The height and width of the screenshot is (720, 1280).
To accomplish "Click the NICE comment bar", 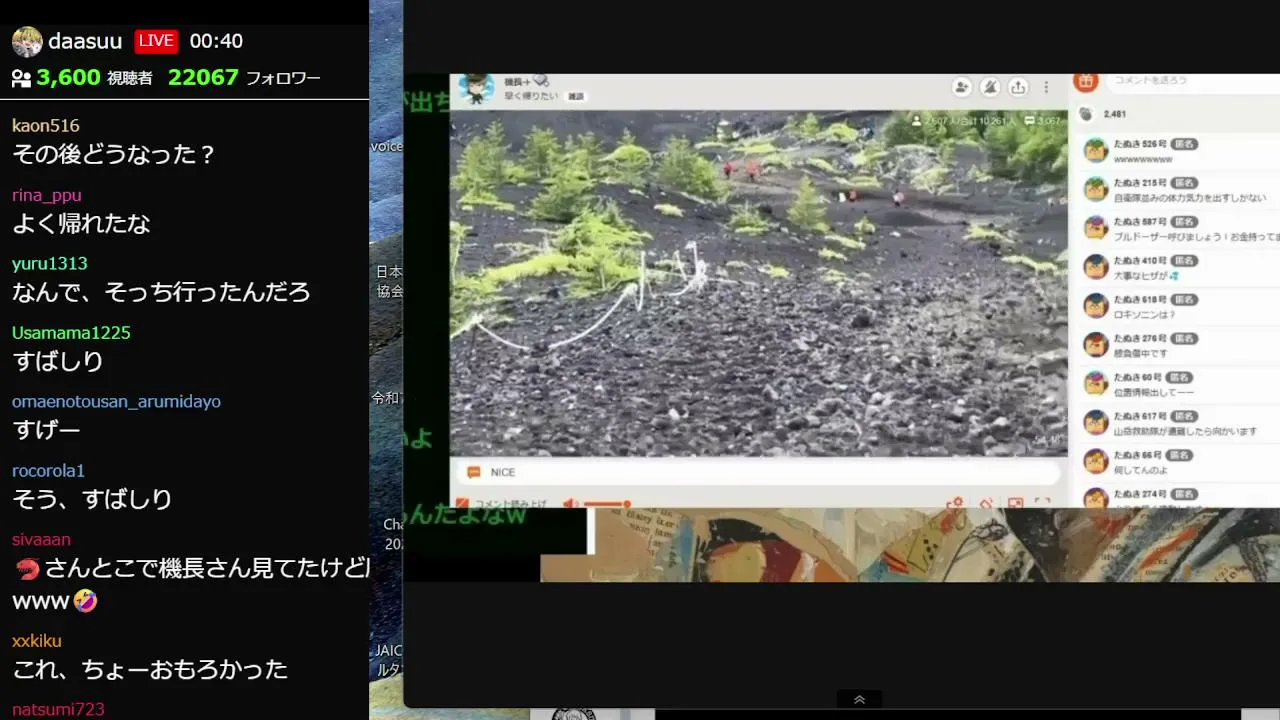I will pyautogui.click(x=757, y=472).
